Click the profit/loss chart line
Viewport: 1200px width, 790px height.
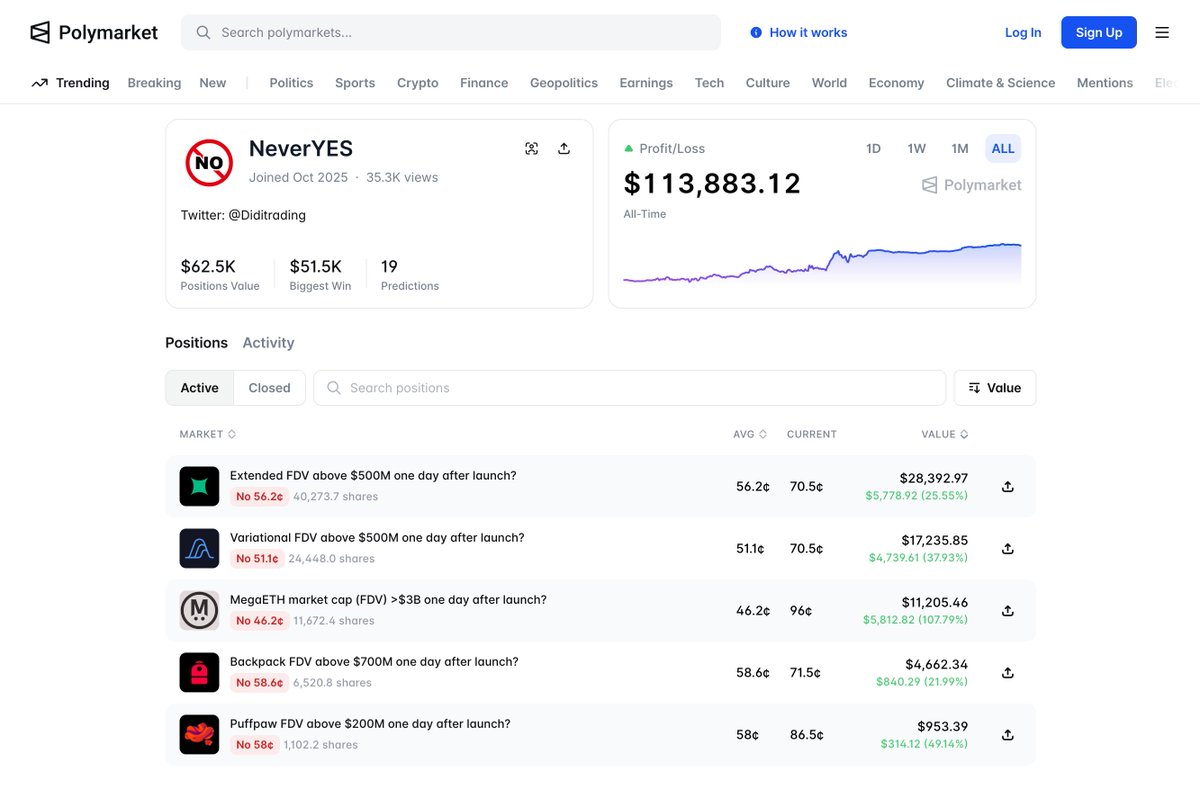pyautogui.click(x=822, y=262)
